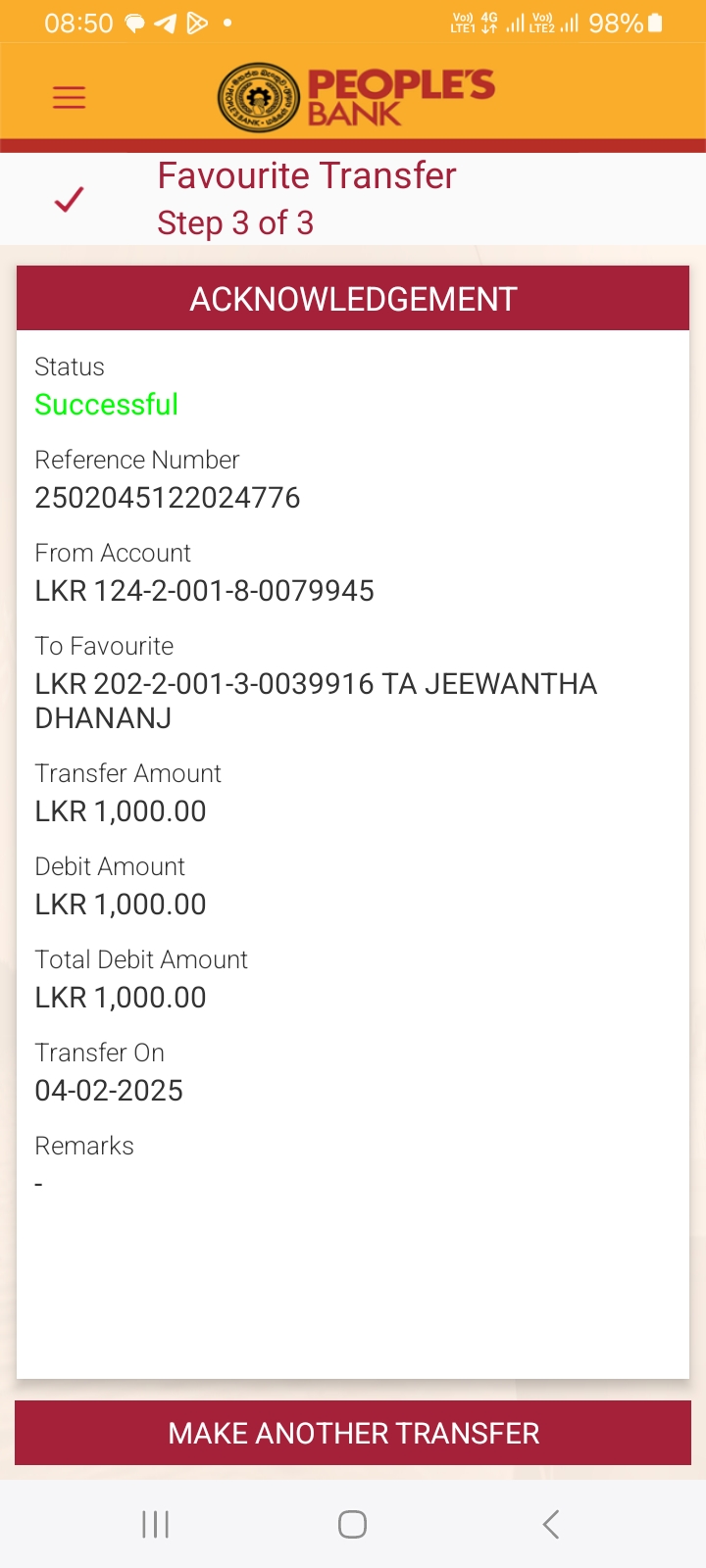Viewport: 706px width, 1568px height.
Task: Tap the Telegram notification icon
Action: coord(166,23)
